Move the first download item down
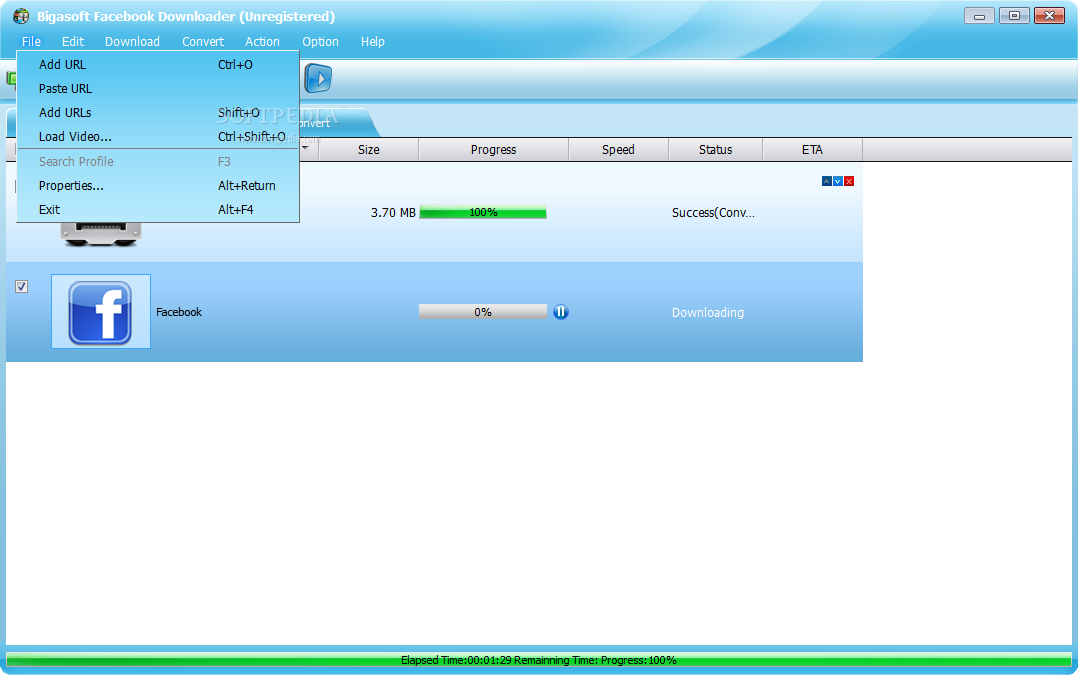 click(837, 181)
